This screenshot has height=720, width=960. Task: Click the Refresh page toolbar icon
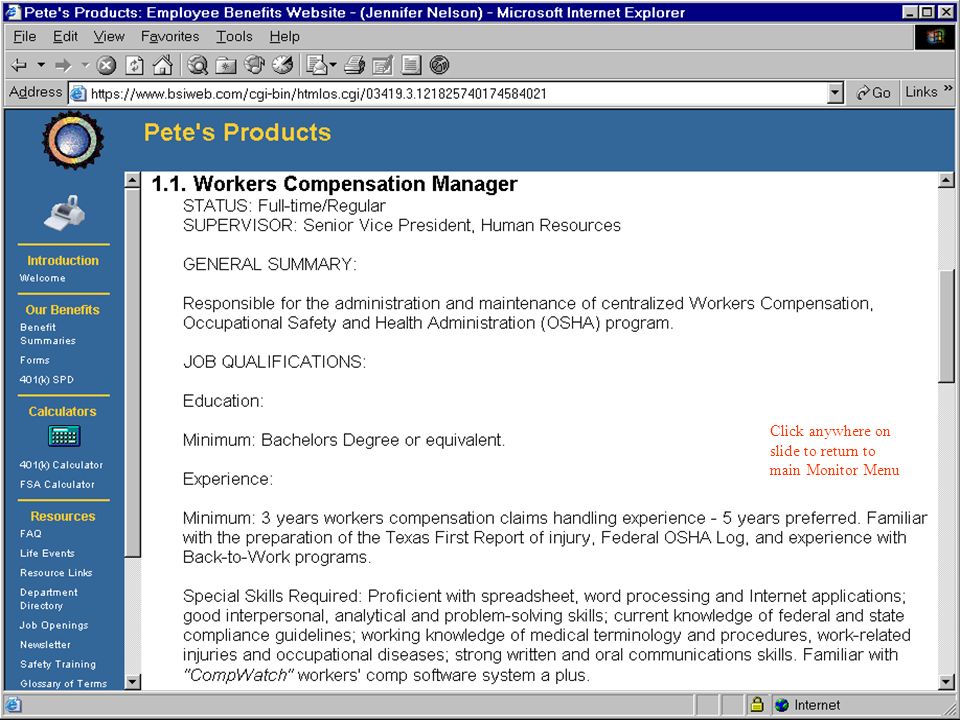coord(135,65)
